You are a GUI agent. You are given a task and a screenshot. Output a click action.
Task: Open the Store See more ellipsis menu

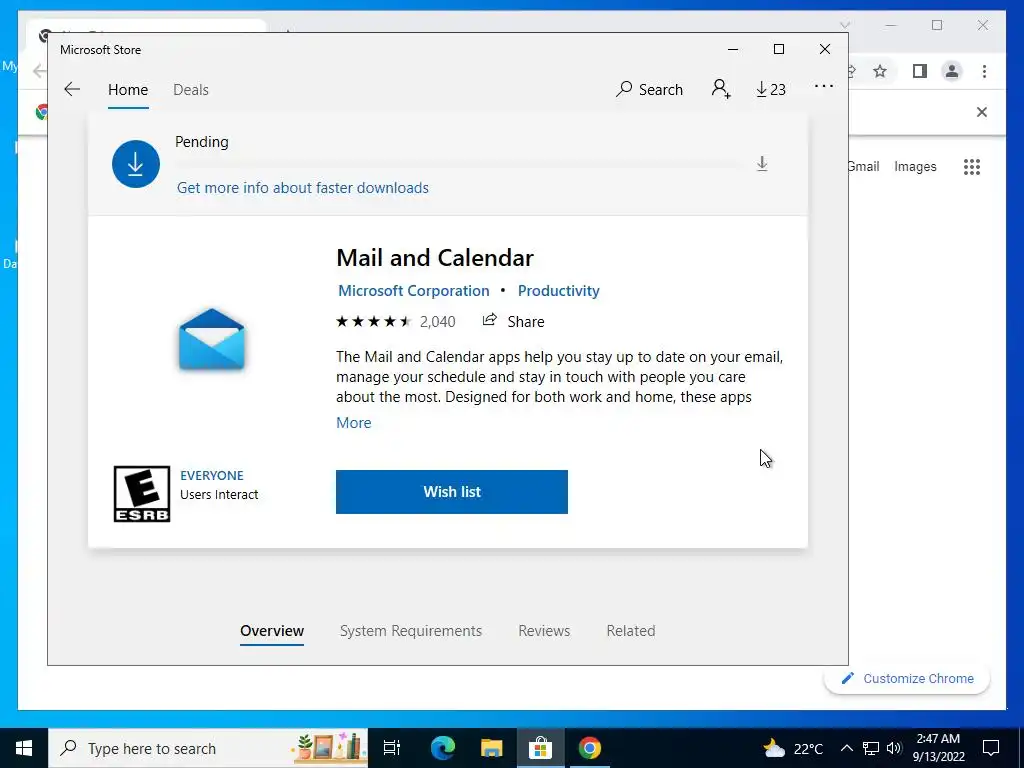pyautogui.click(x=824, y=86)
